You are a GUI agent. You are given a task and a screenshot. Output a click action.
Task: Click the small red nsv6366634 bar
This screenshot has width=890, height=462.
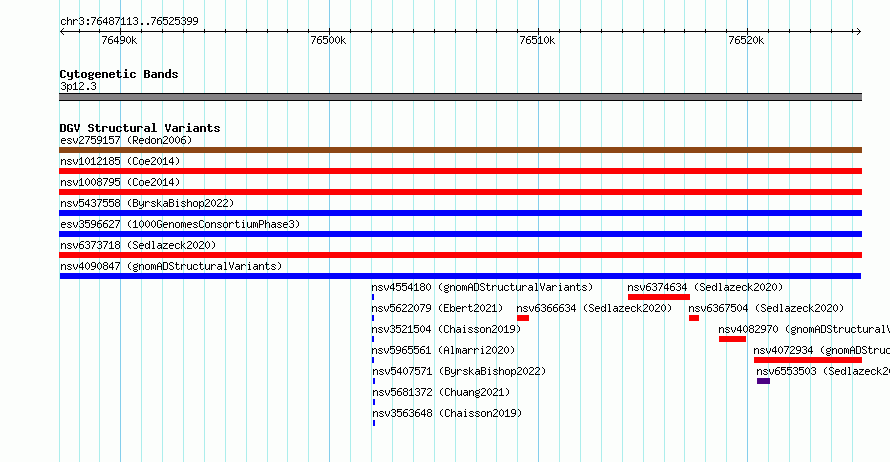tap(523, 318)
